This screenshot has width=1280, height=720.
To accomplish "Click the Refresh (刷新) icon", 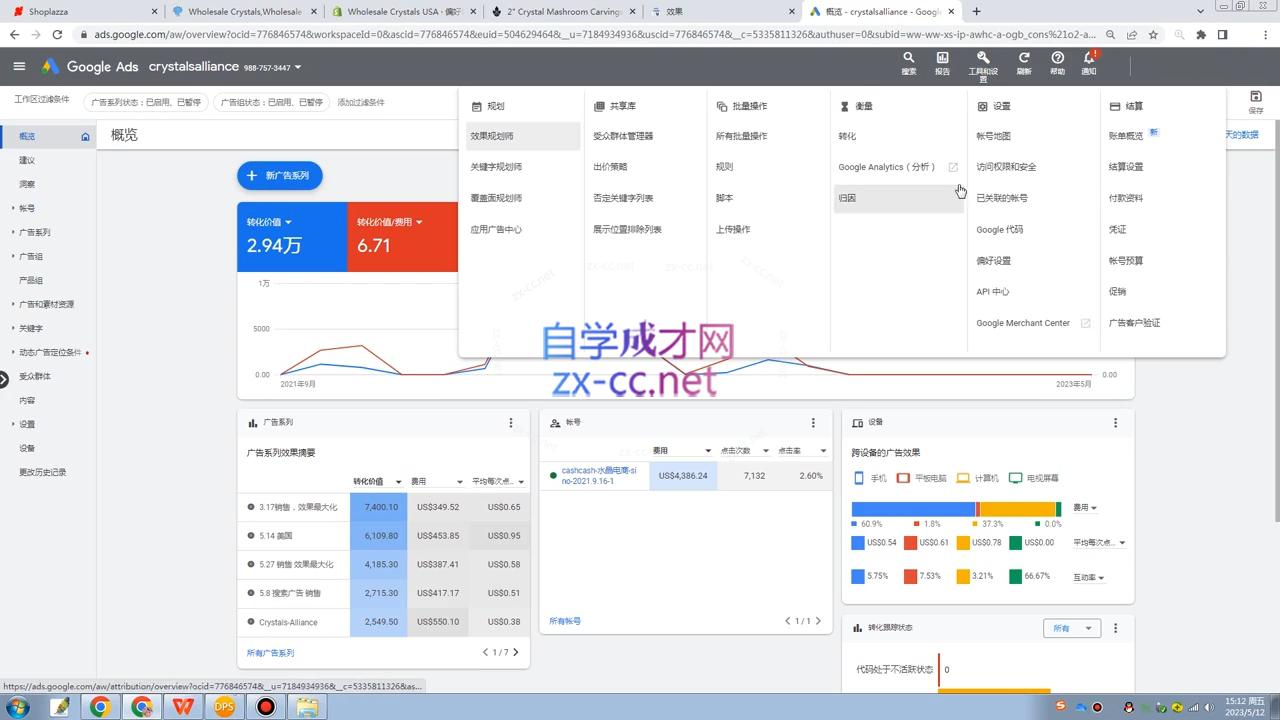I will coord(1024,63).
